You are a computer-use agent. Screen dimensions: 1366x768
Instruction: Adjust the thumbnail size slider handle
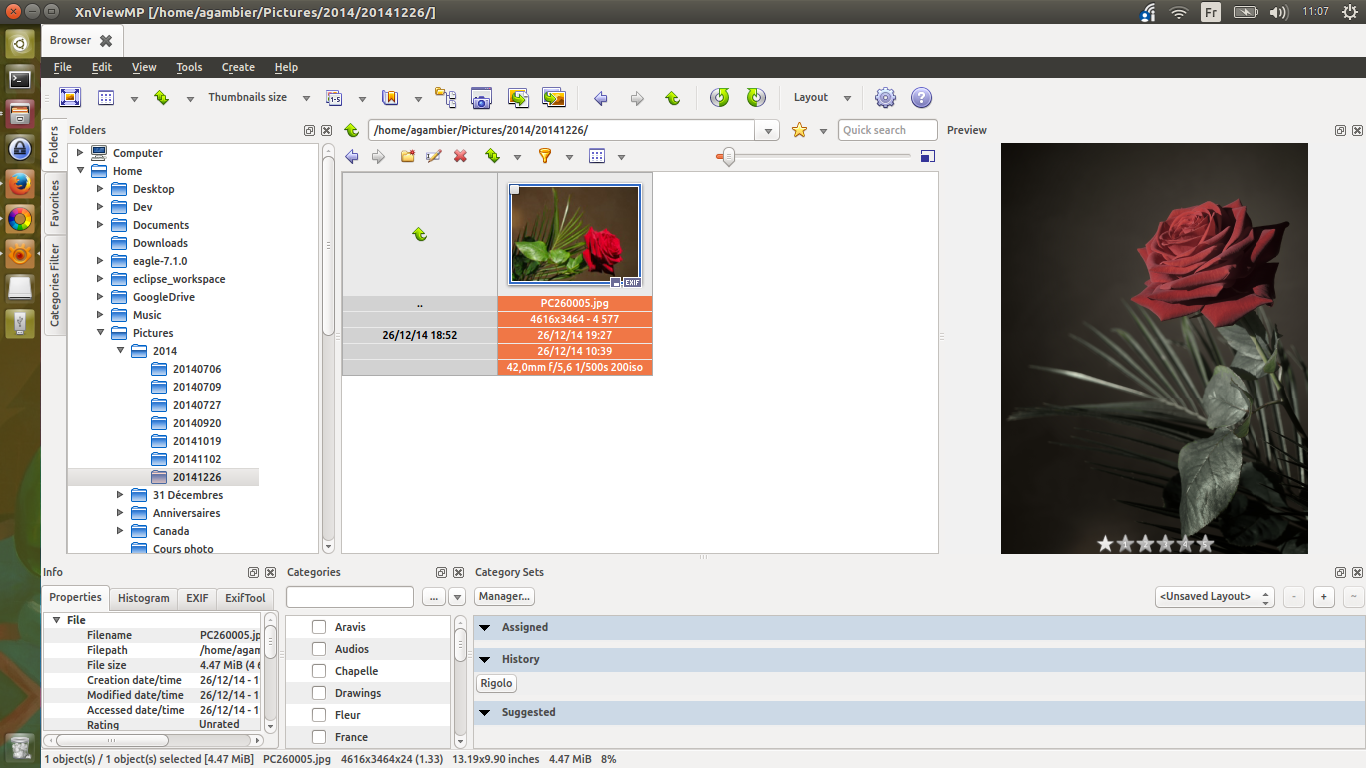click(728, 156)
